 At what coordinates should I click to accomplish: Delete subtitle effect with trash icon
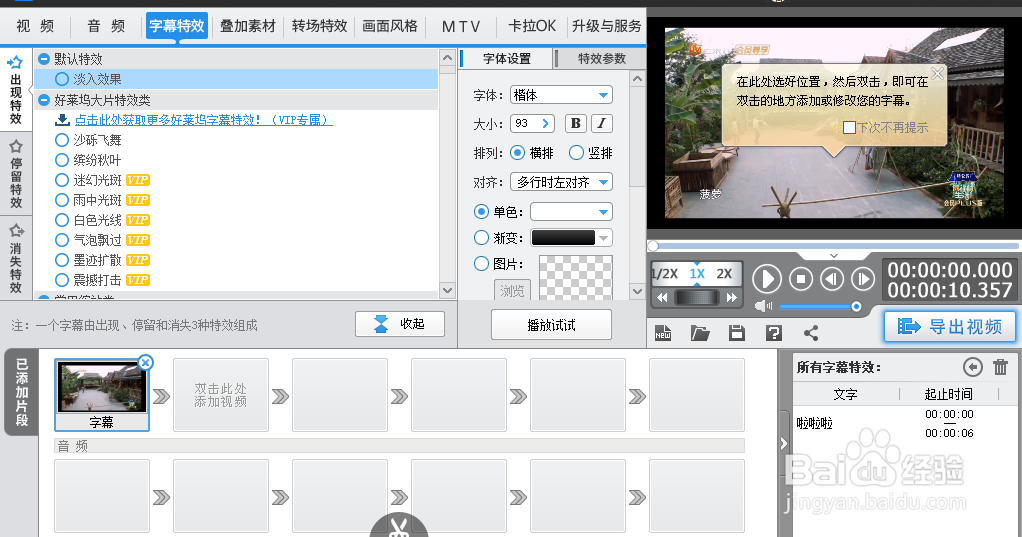coord(1000,367)
